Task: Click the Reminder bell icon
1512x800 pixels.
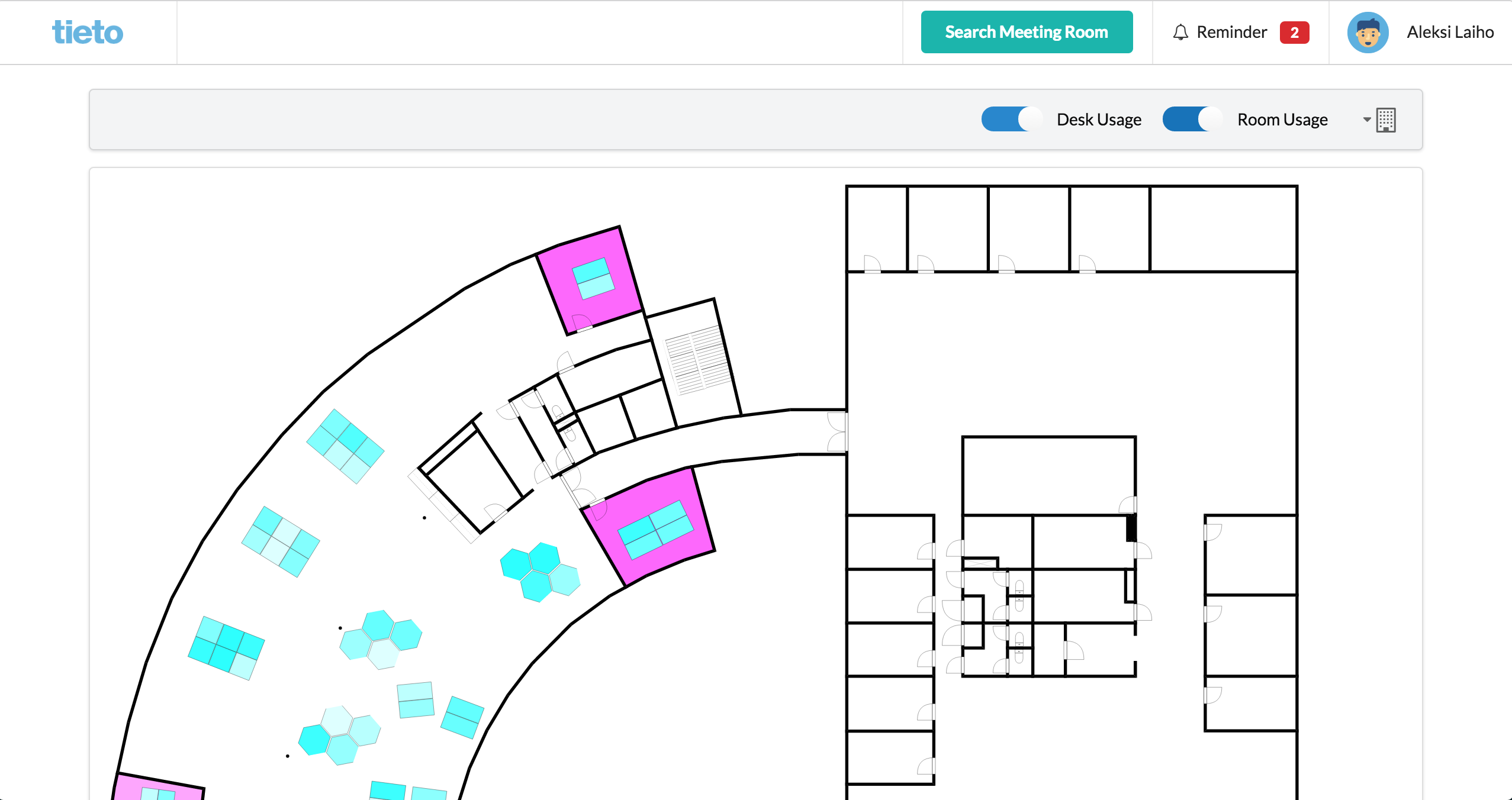Action: (1180, 32)
